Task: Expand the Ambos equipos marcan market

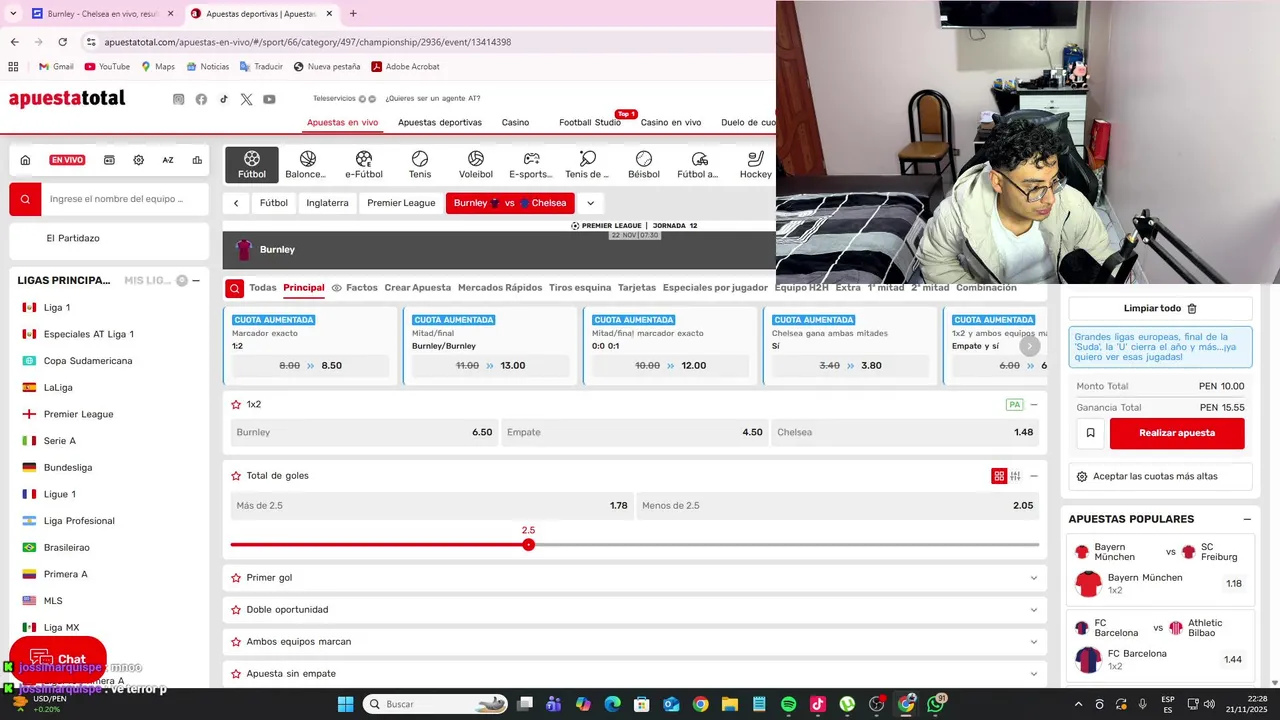Action: tap(1033, 642)
